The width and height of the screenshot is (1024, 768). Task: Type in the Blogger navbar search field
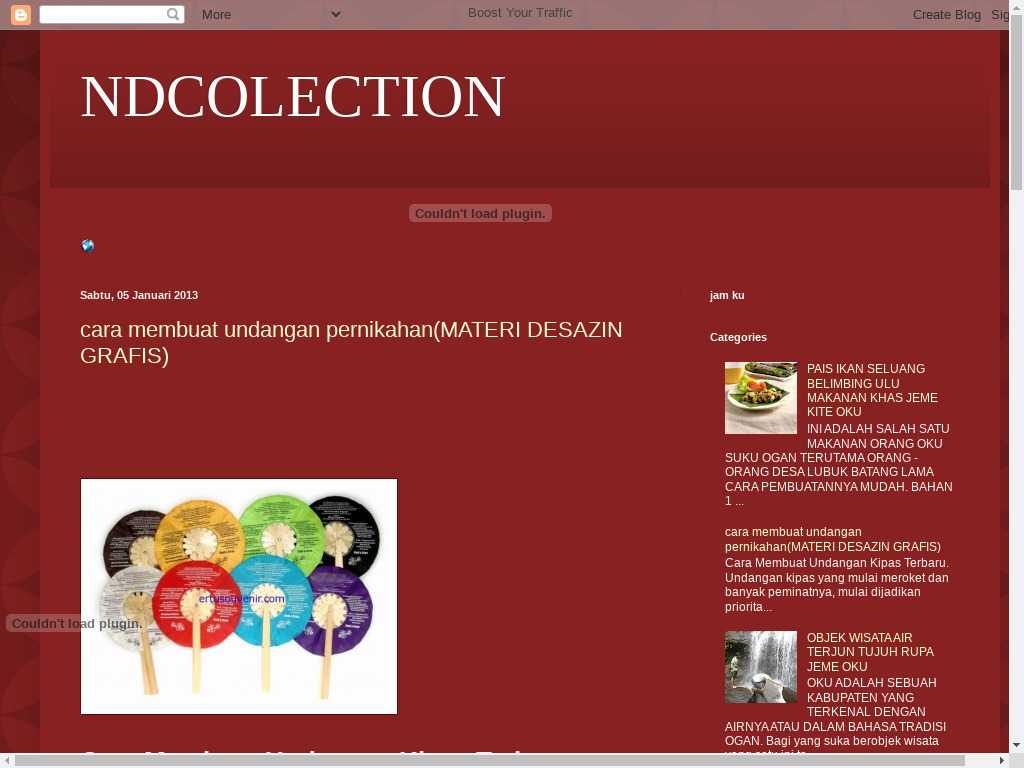coord(102,14)
